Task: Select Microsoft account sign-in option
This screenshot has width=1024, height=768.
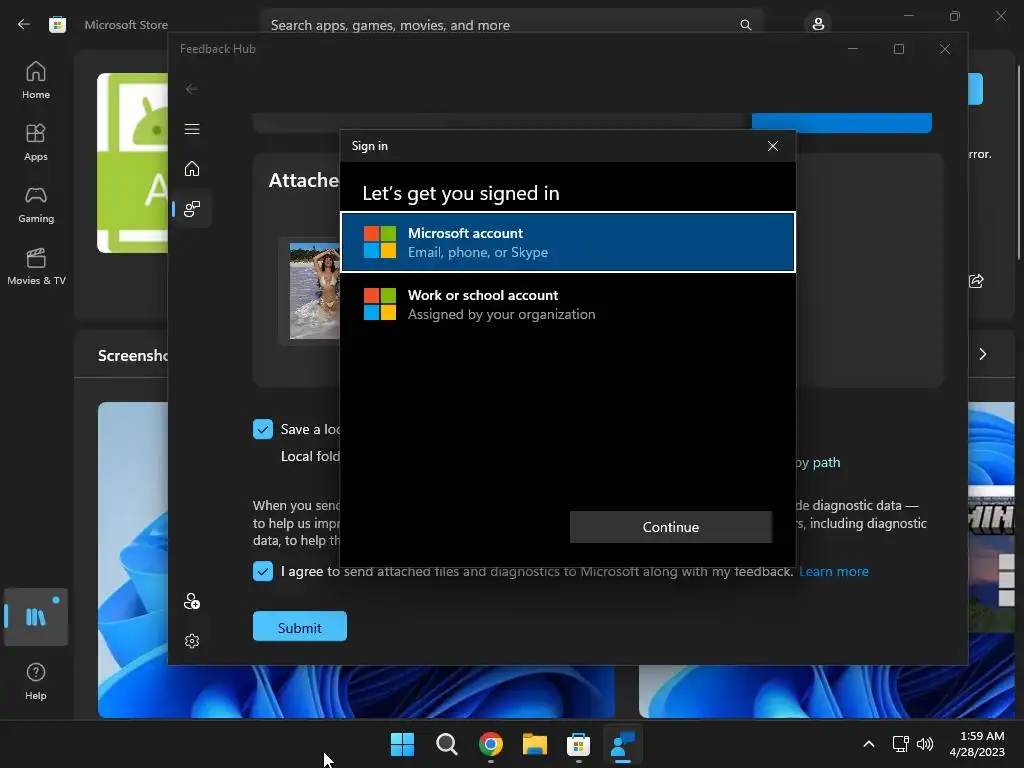Action: tap(568, 242)
